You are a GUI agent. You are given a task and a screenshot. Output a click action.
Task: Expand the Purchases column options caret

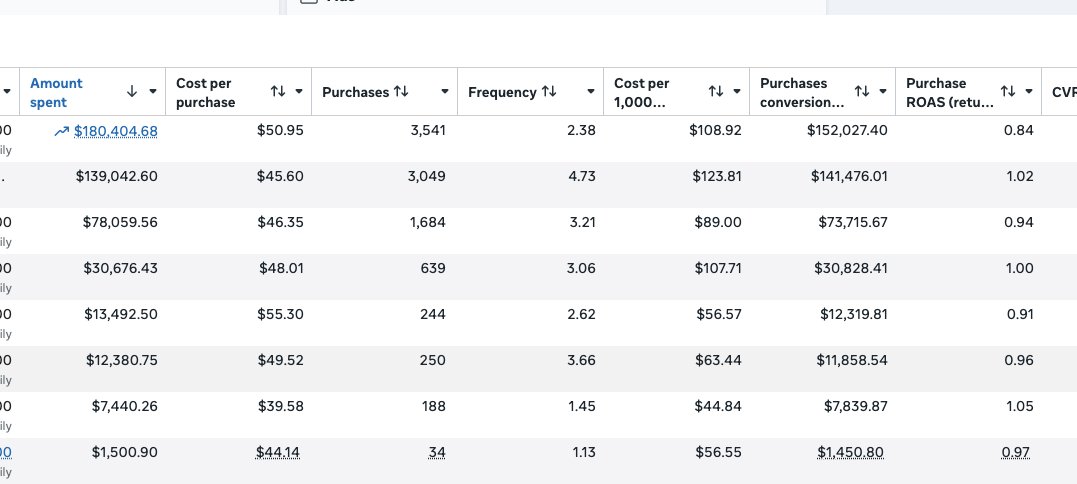point(445,92)
